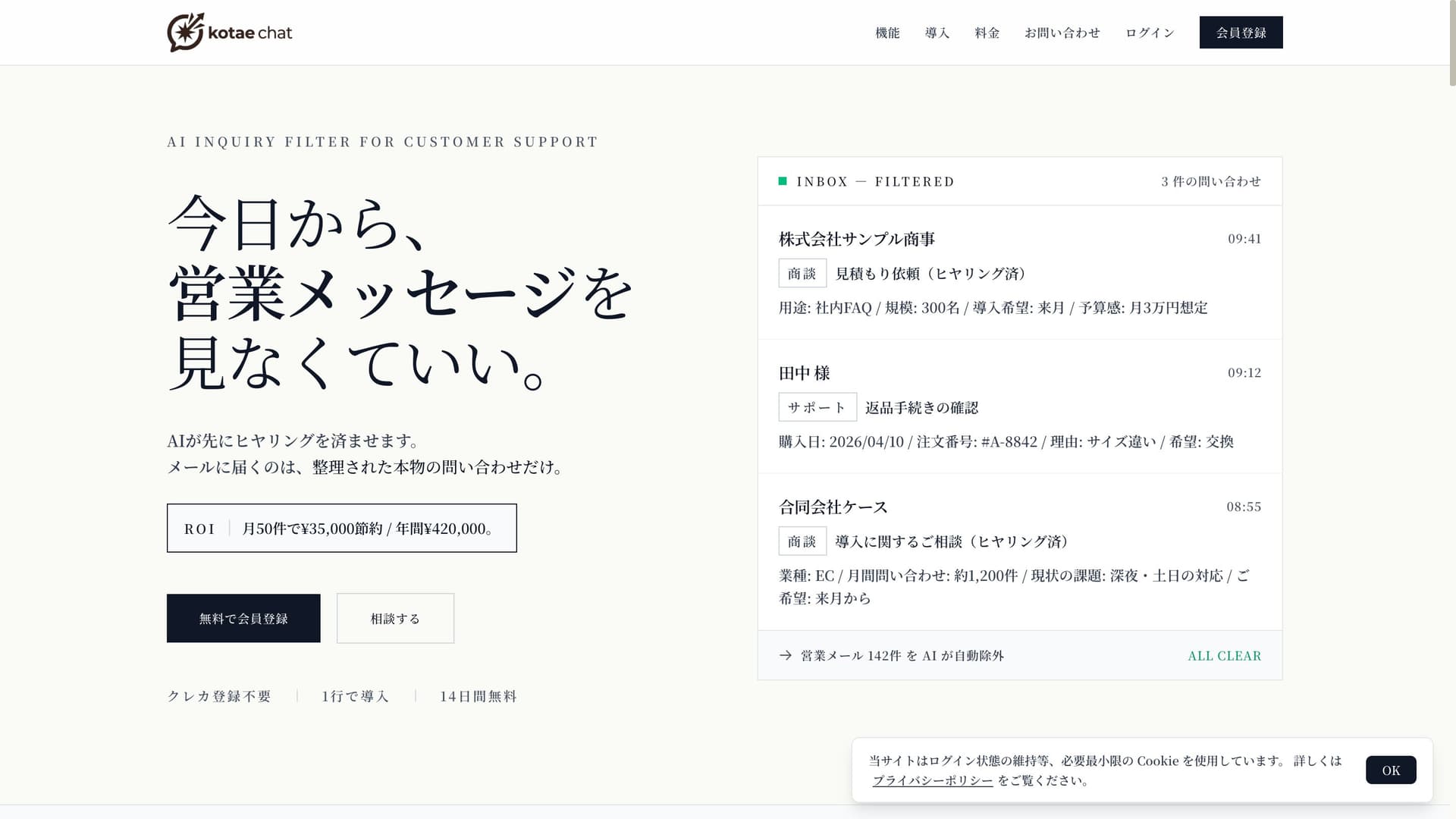The width and height of the screenshot is (1456, 819).
Task: Click the サポート tag under 田中 様
Action: 817,406
